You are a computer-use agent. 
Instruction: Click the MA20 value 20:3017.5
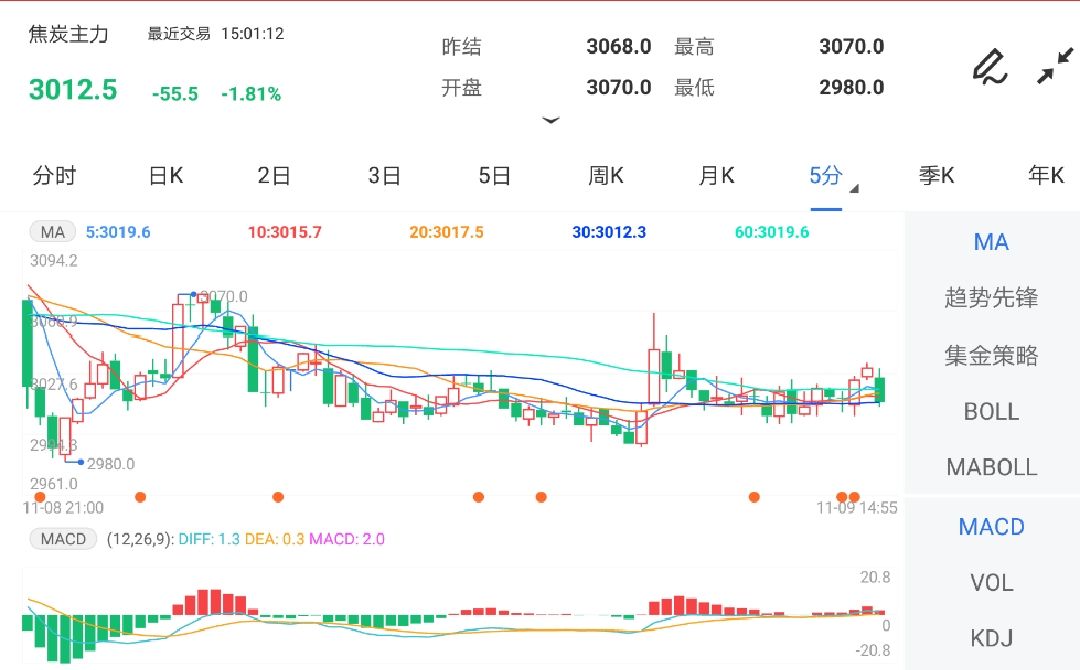446,232
